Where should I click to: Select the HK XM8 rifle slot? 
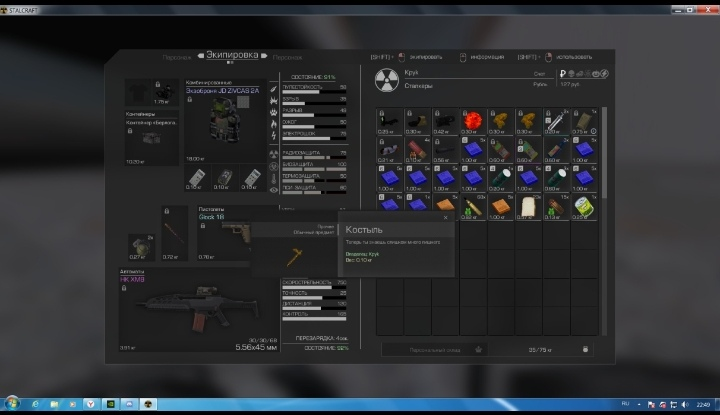[x=198, y=310]
